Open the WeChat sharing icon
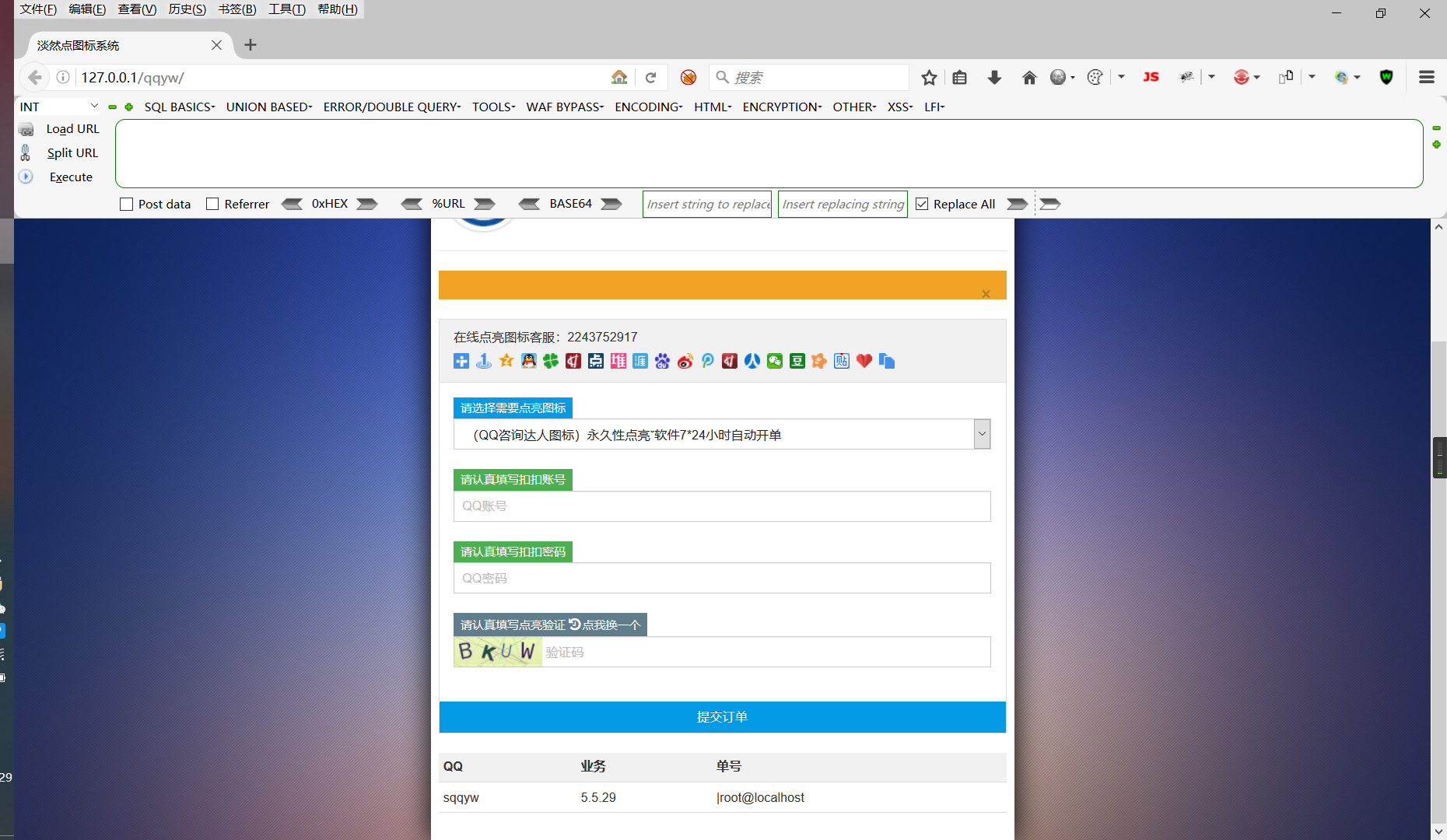 [x=774, y=361]
